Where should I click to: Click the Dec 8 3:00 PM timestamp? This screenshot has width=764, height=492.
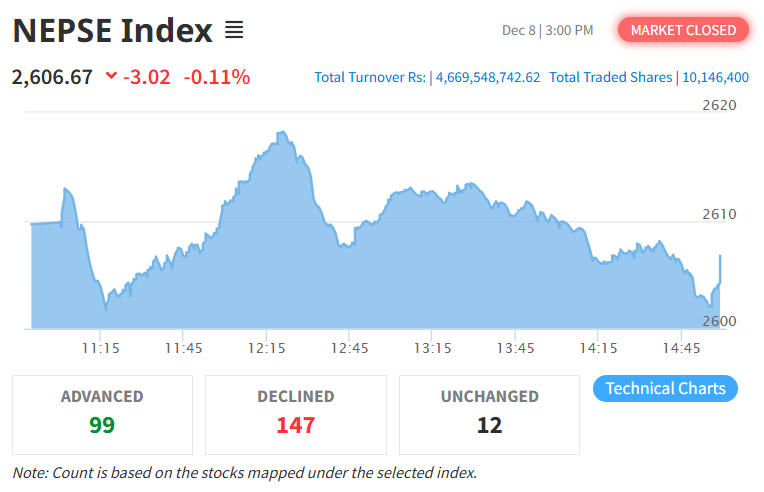pos(547,30)
